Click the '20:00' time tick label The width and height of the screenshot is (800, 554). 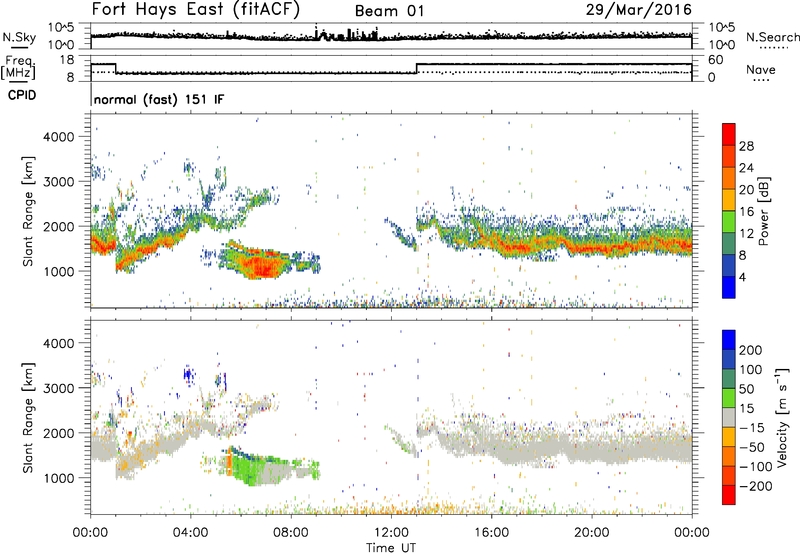pyautogui.click(x=592, y=533)
